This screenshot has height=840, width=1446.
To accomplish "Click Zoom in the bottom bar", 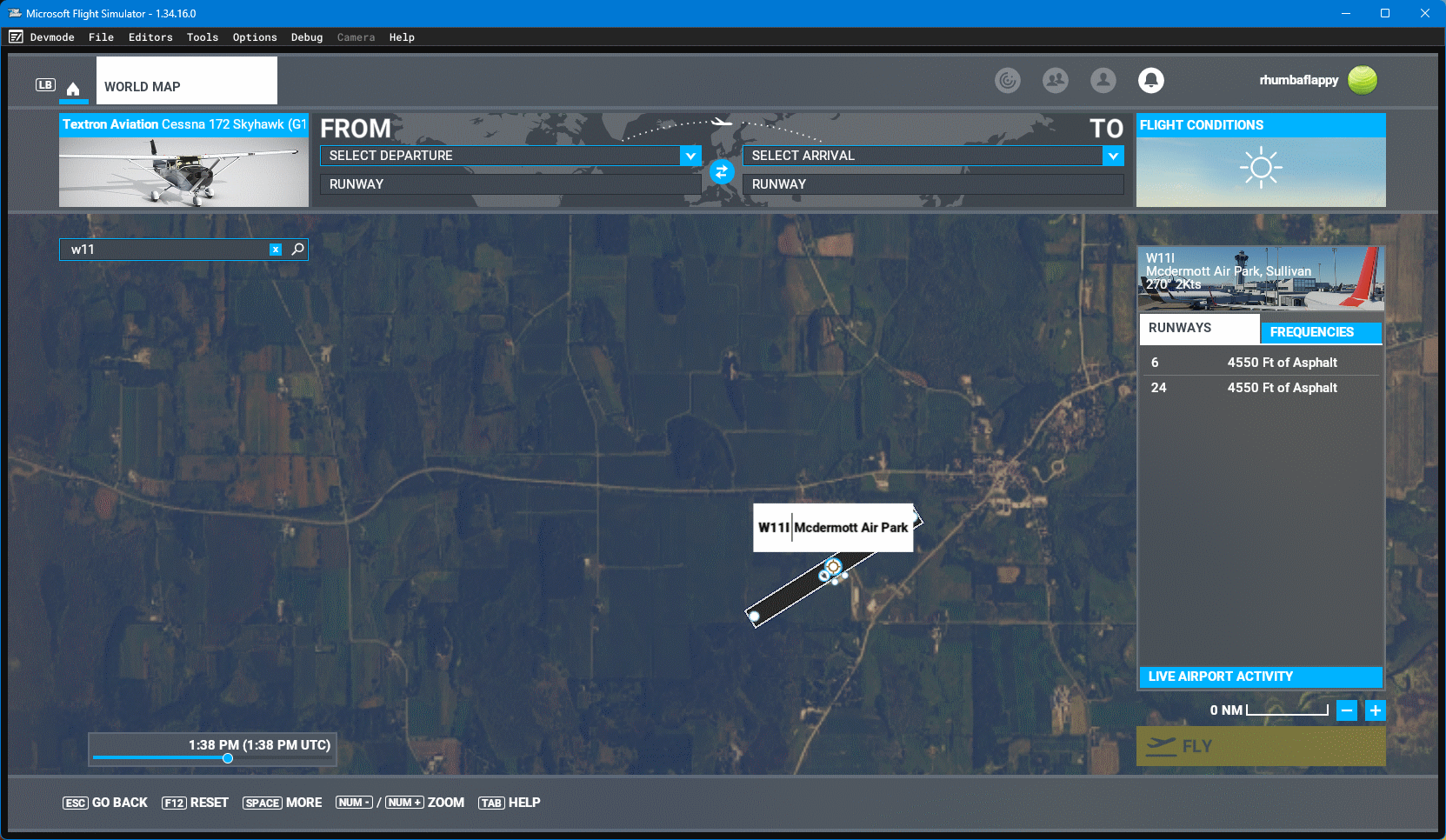I will (446, 803).
